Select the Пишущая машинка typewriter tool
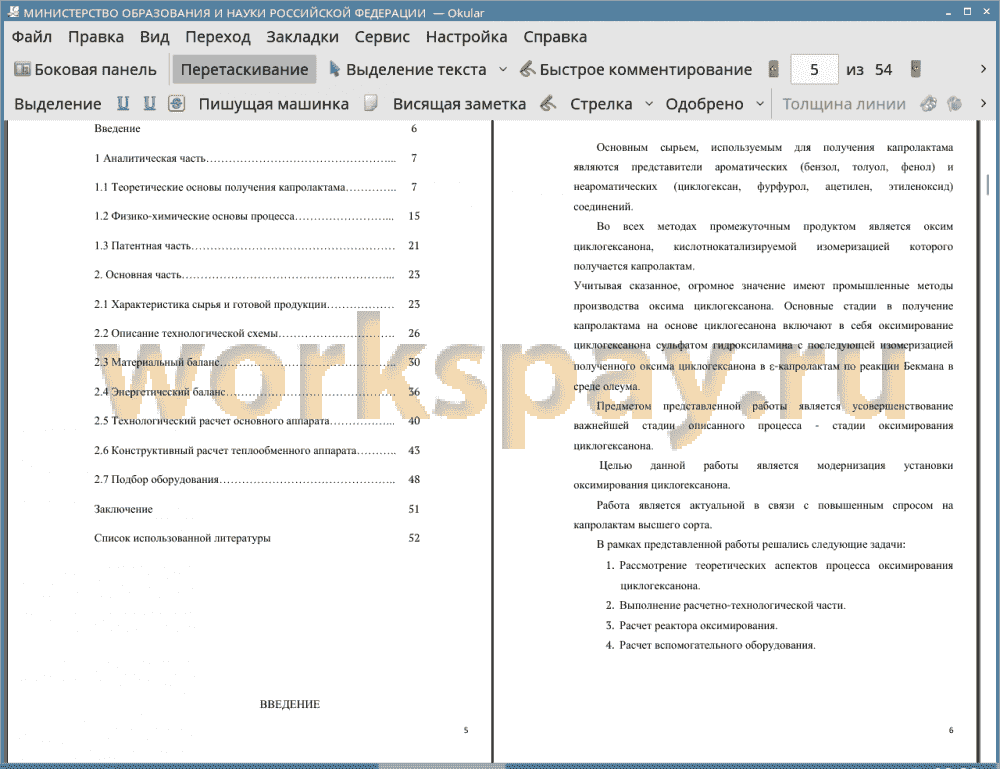The height and width of the screenshot is (769, 1000). pyautogui.click(x=274, y=104)
